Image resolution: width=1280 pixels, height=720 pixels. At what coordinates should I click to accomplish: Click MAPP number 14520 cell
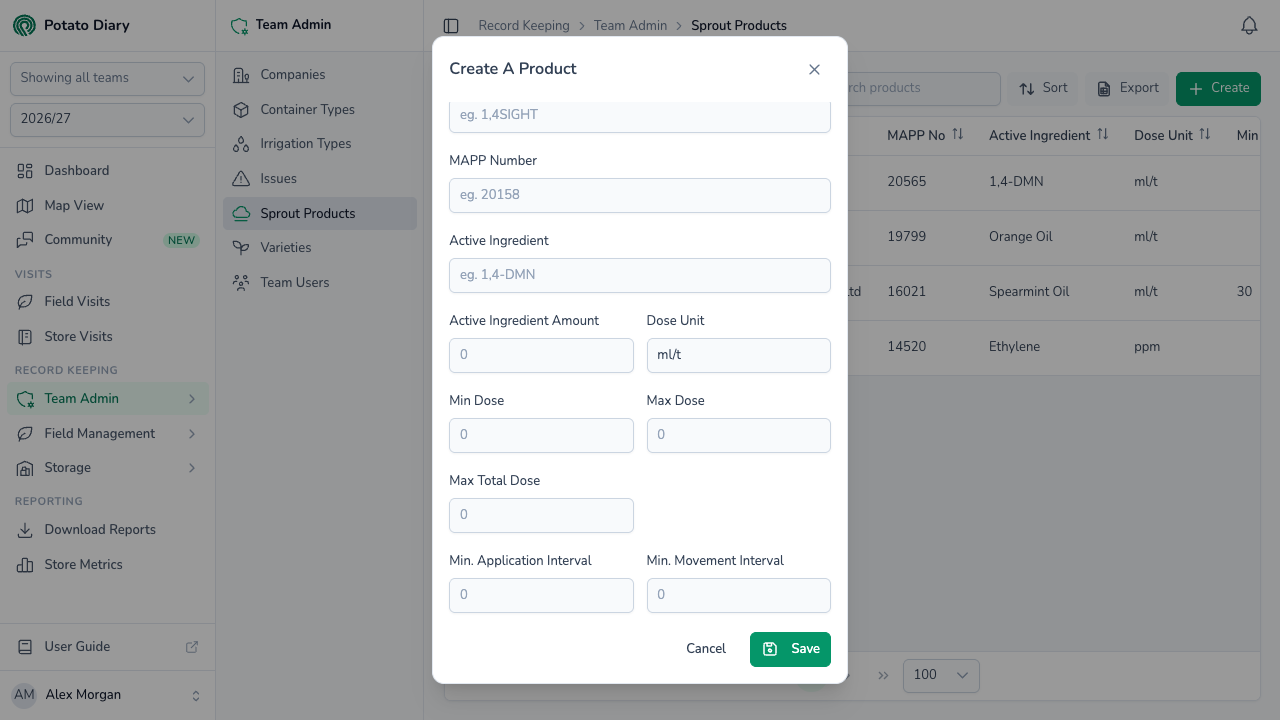click(907, 347)
